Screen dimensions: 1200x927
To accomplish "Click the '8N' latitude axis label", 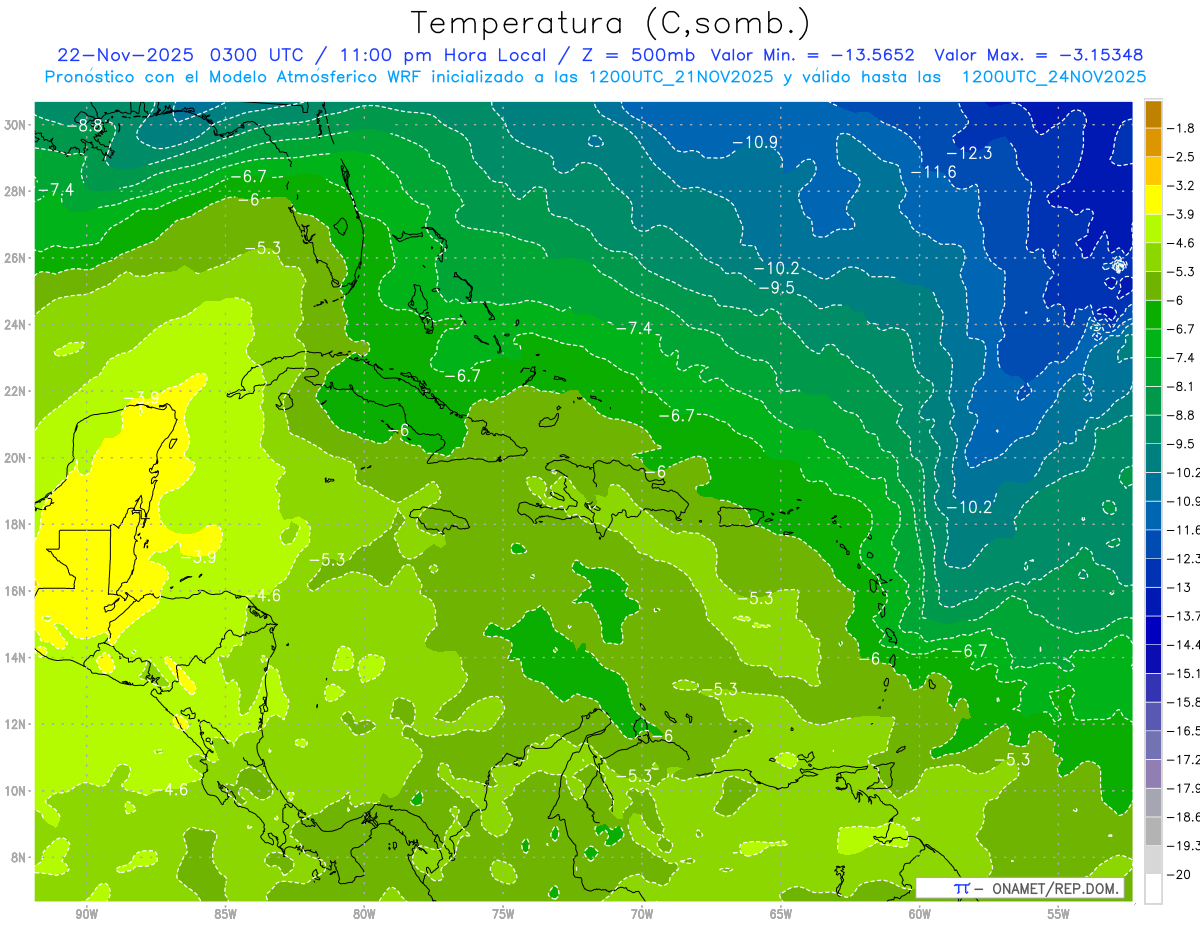I will (20, 857).
